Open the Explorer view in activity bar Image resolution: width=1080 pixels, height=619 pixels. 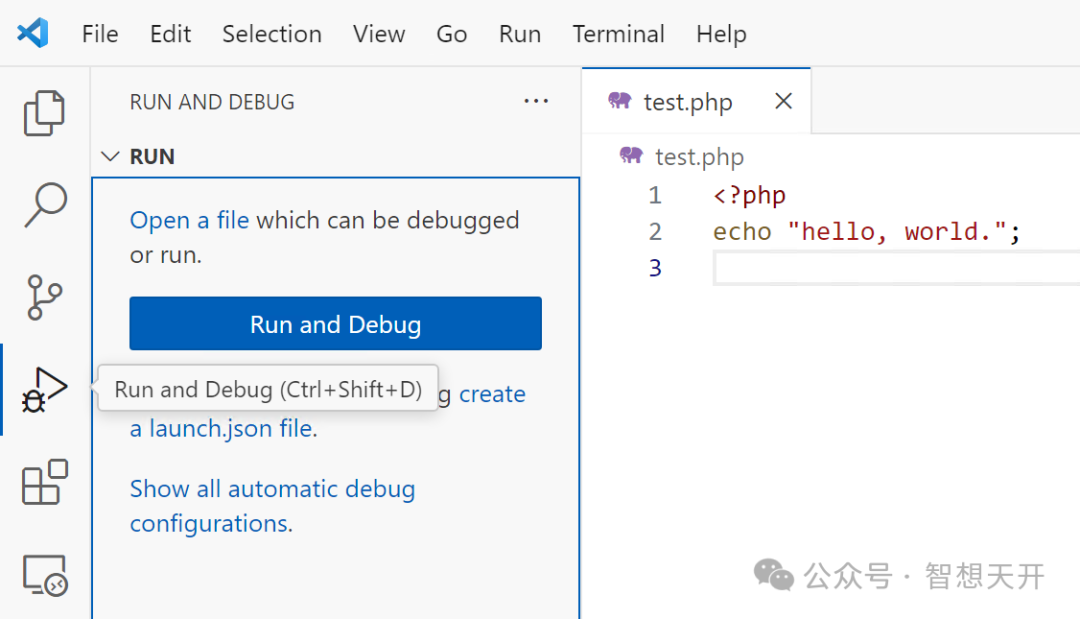pyautogui.click(x=44, y=112)
